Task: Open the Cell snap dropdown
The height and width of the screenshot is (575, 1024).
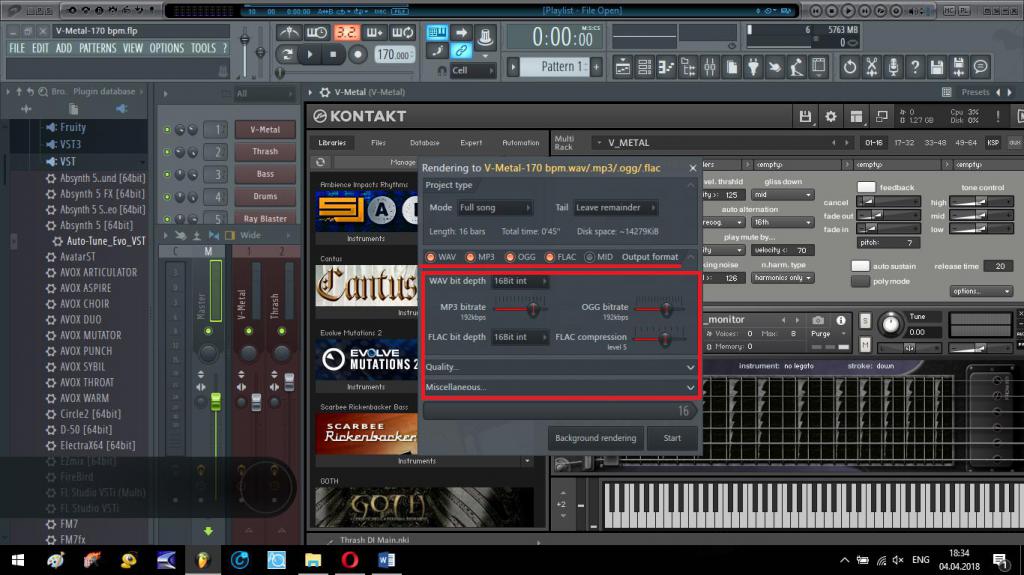Action: pyautogui.click(x=473, y=70)
